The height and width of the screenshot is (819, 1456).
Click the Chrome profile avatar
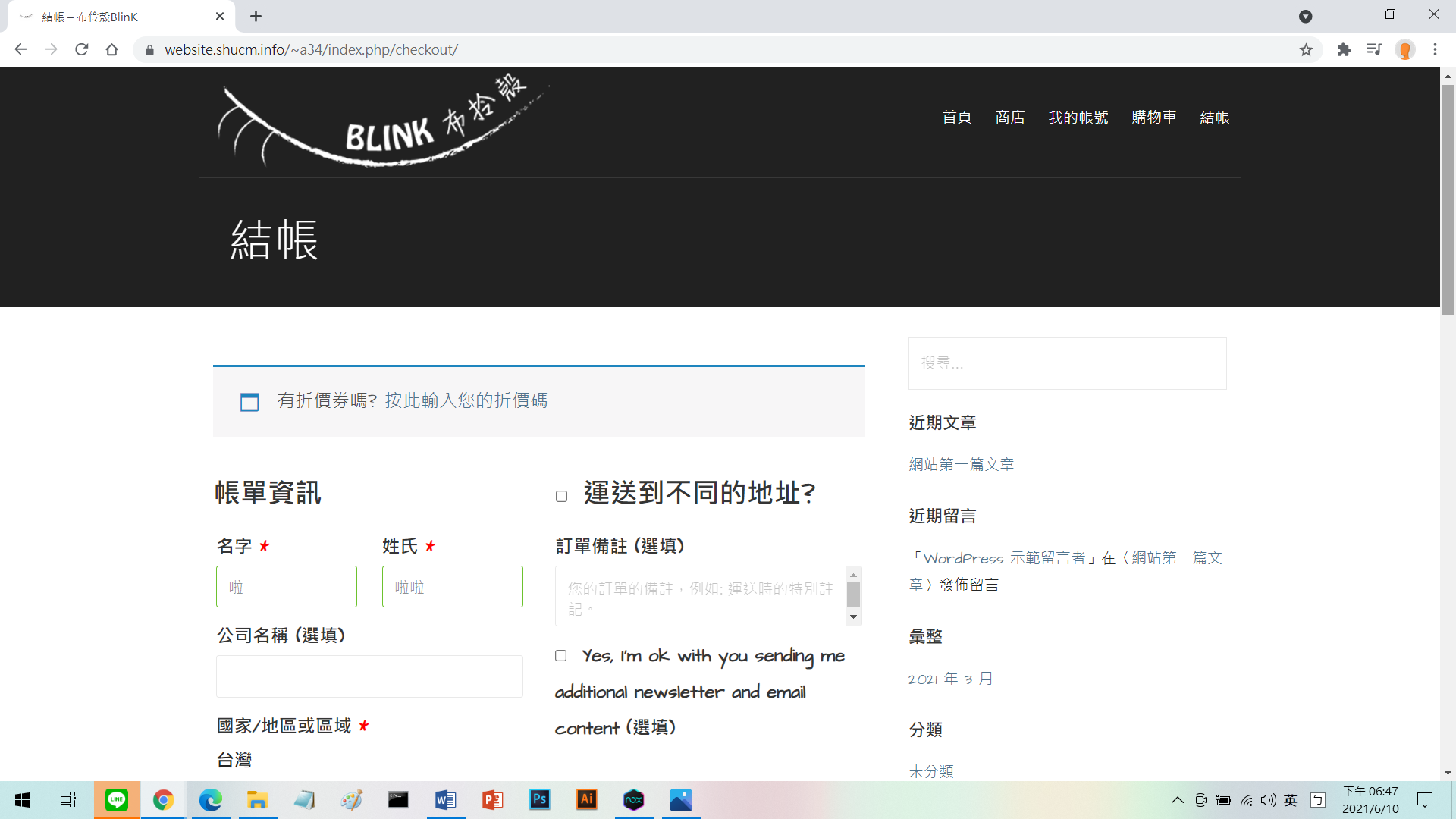pyautogui.click(x=1405, y=50)
